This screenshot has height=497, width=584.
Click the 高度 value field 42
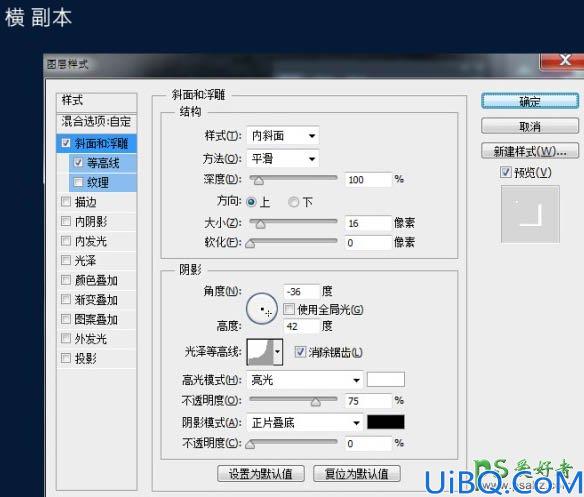click(301, 326)
